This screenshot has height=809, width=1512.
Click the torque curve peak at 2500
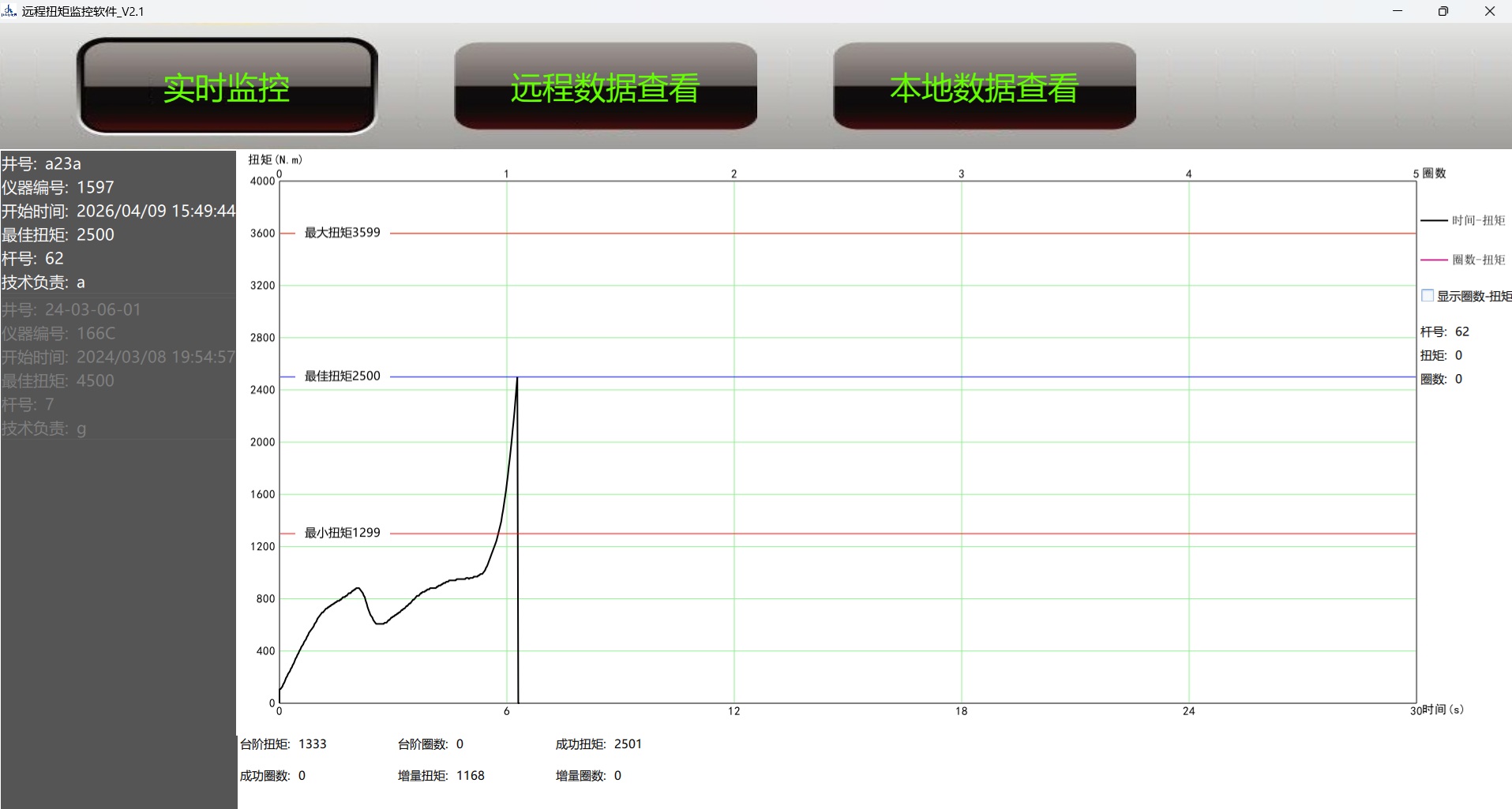coord(517,378)
